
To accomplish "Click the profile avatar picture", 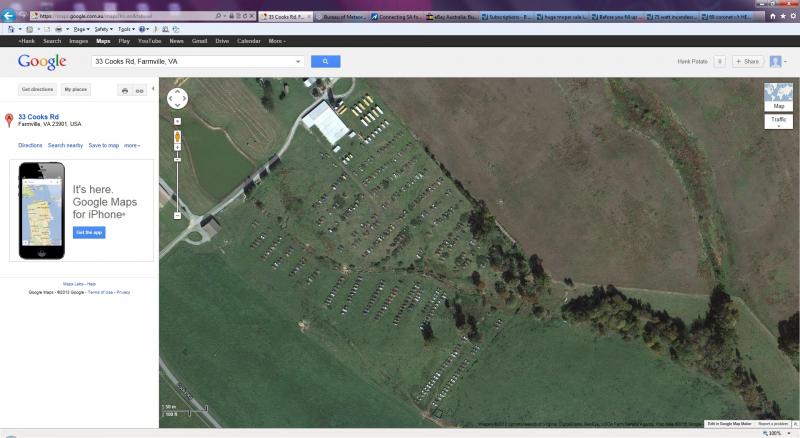I will (x=776, y=61).
